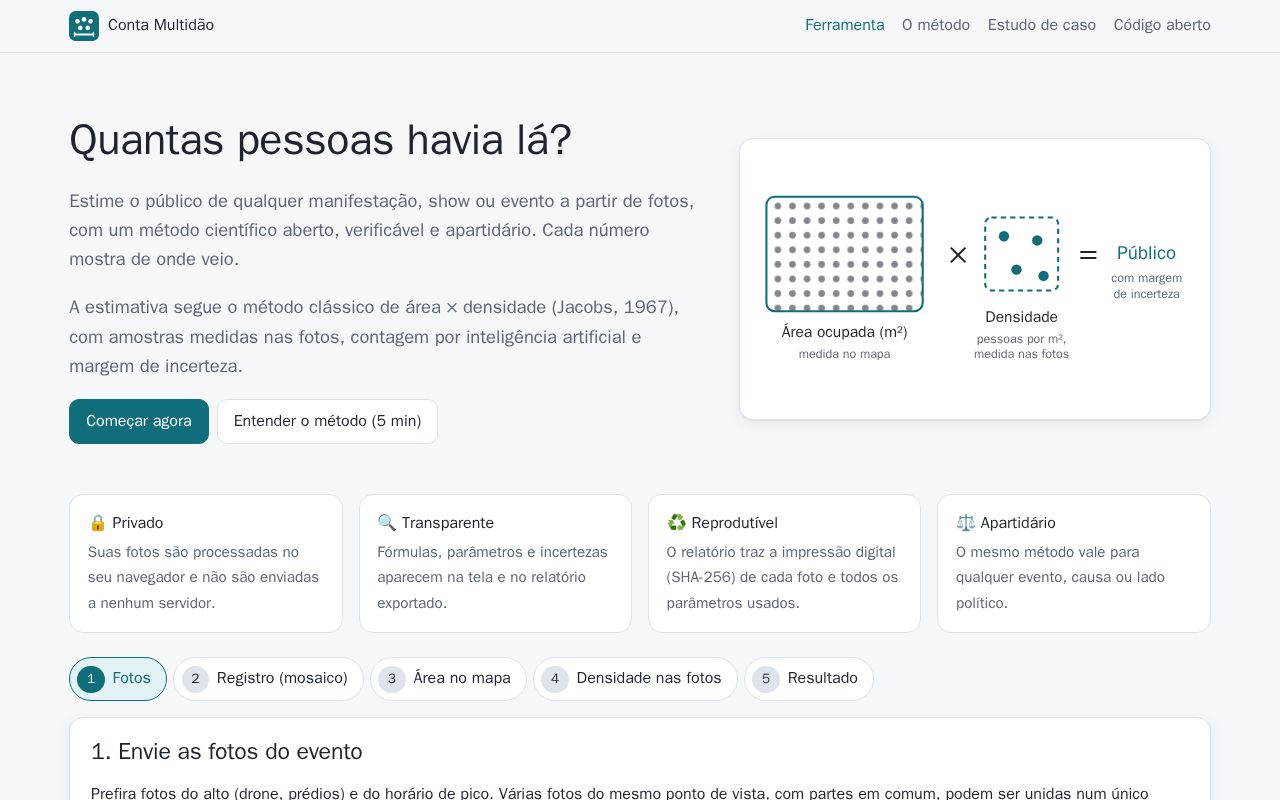Switch to Registro (mosaico) step
Viewport: 1280px width, 800px height.
pos(268,679)
